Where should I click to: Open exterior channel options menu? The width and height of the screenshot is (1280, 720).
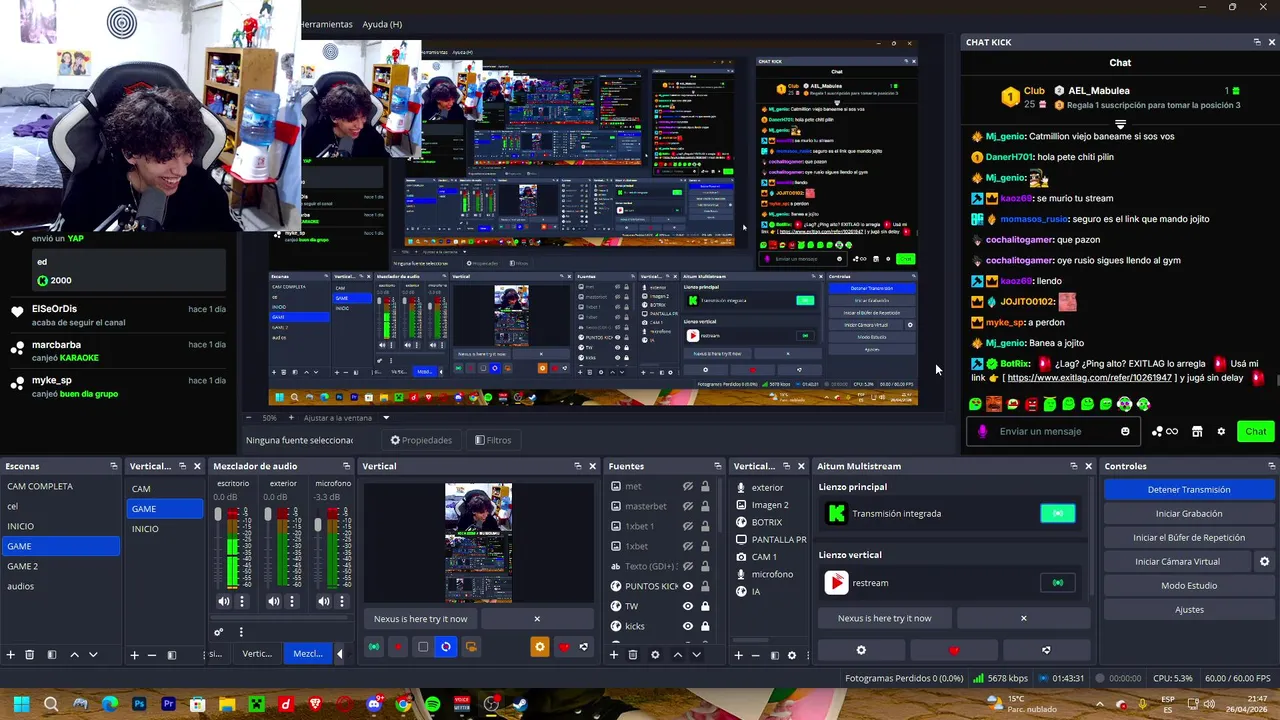[291, 601]
